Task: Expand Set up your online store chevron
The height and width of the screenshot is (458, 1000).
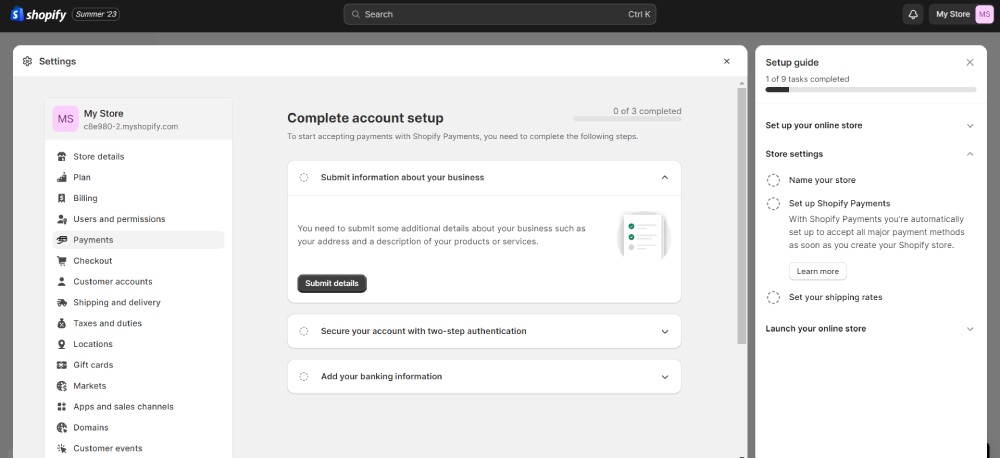Action: pyautogui.click(x=970, y=126)
